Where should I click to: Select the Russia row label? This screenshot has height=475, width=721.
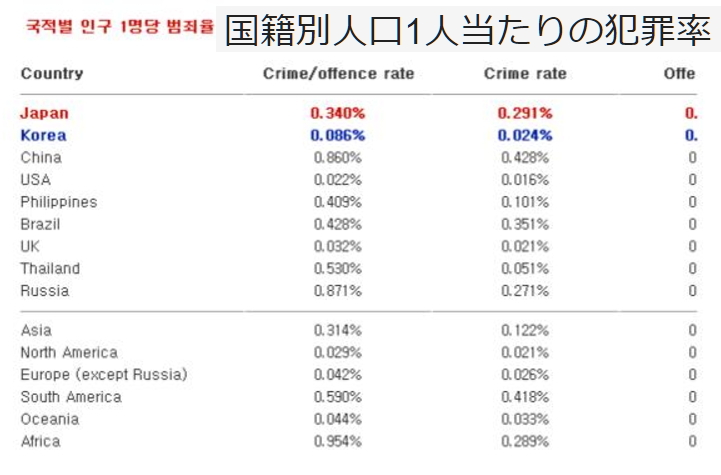(45, 291)
